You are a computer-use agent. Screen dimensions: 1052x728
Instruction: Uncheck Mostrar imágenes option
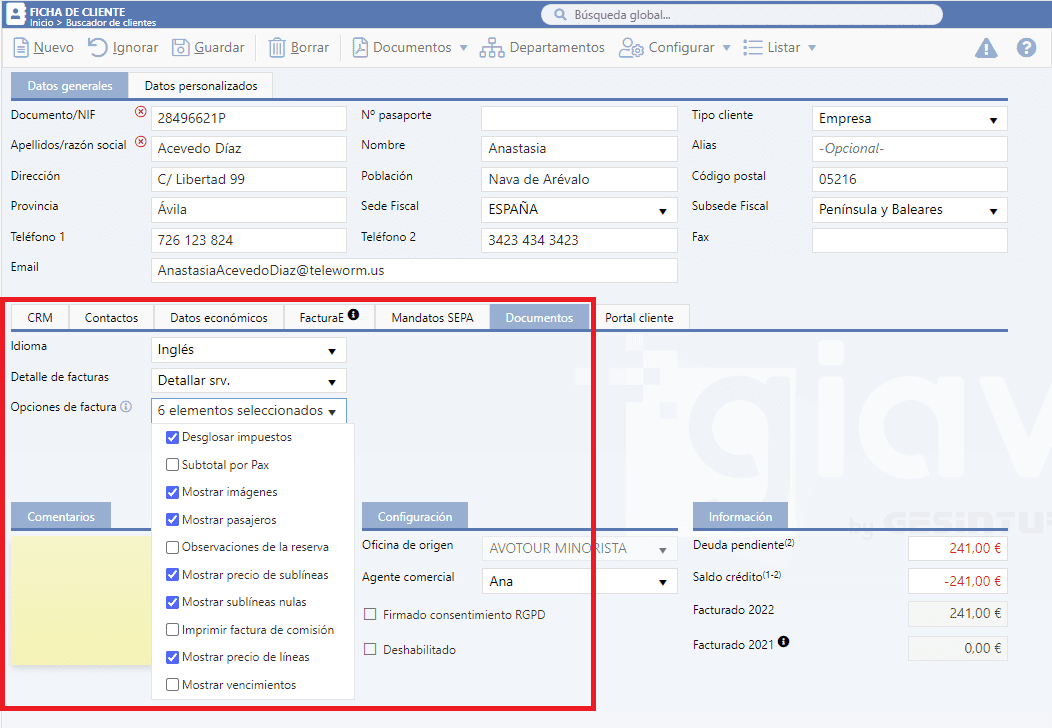click(x=172, y=492)
